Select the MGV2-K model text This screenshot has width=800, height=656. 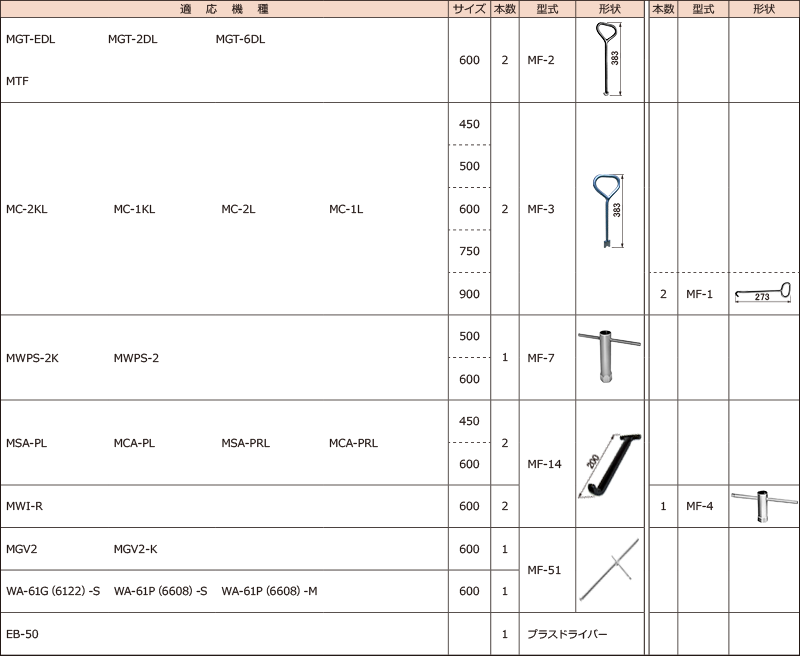click(136, 549)
